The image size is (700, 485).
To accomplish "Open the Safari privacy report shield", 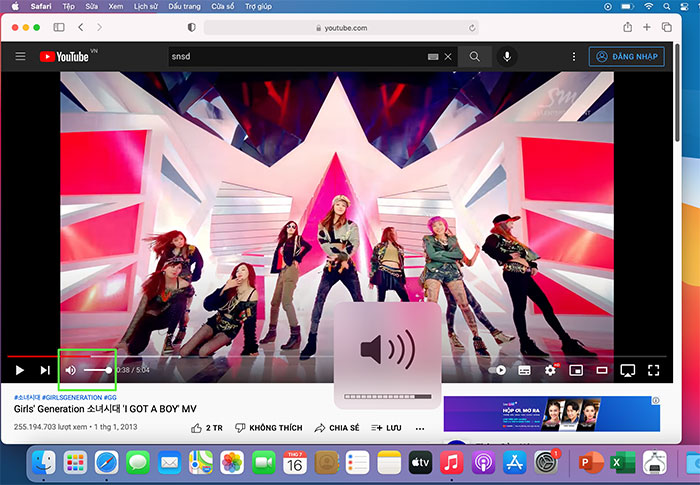I will click(x=192, y=27).
